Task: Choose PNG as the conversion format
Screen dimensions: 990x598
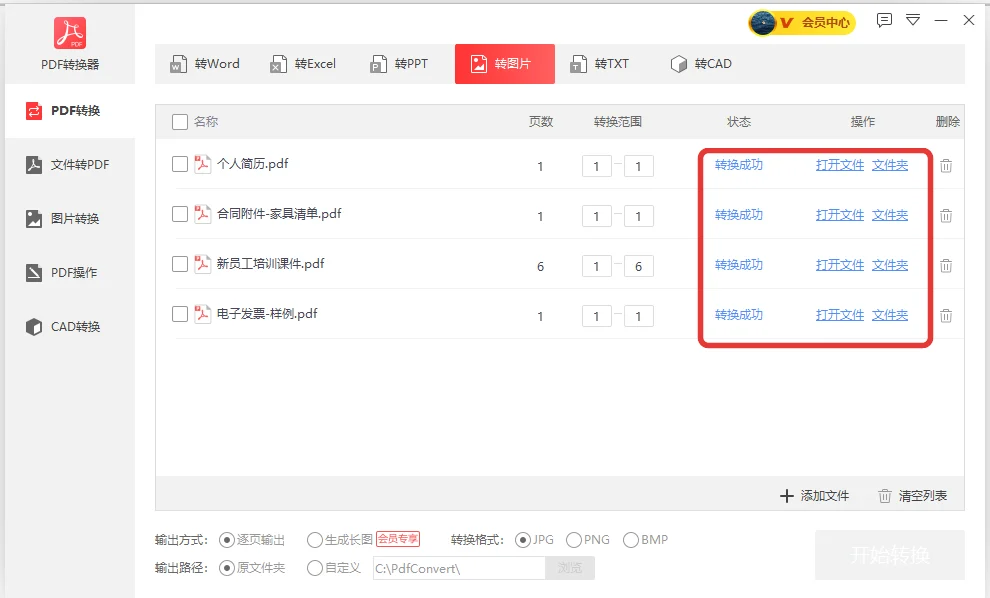Action: tap(574, 540)
